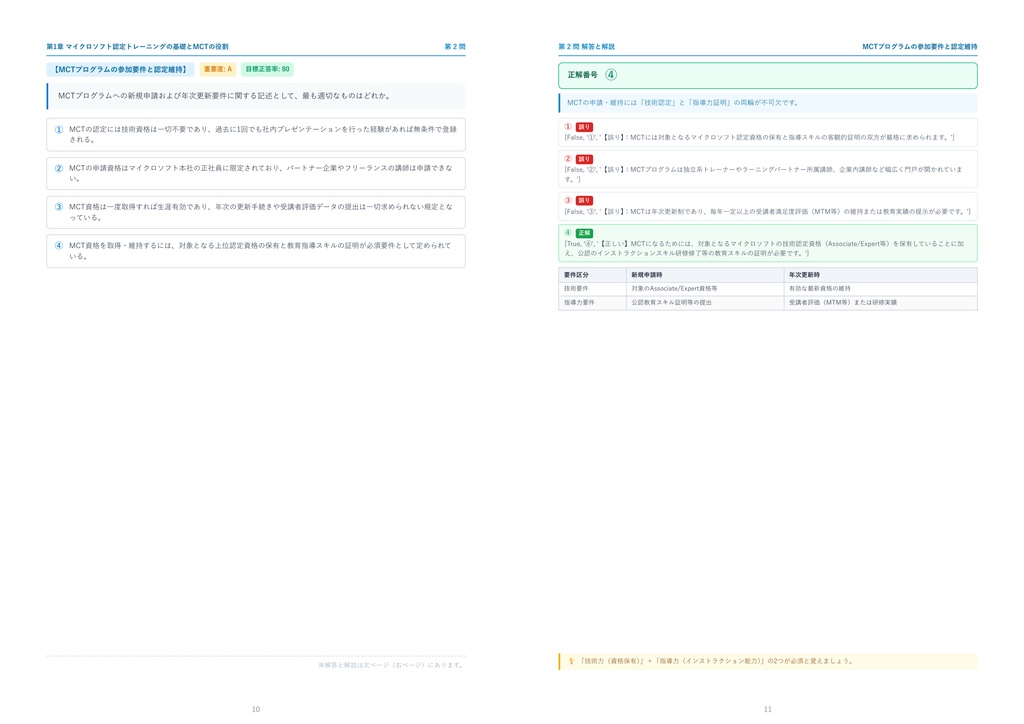Click the orange 重要度: A badge

tap(218, 69)
